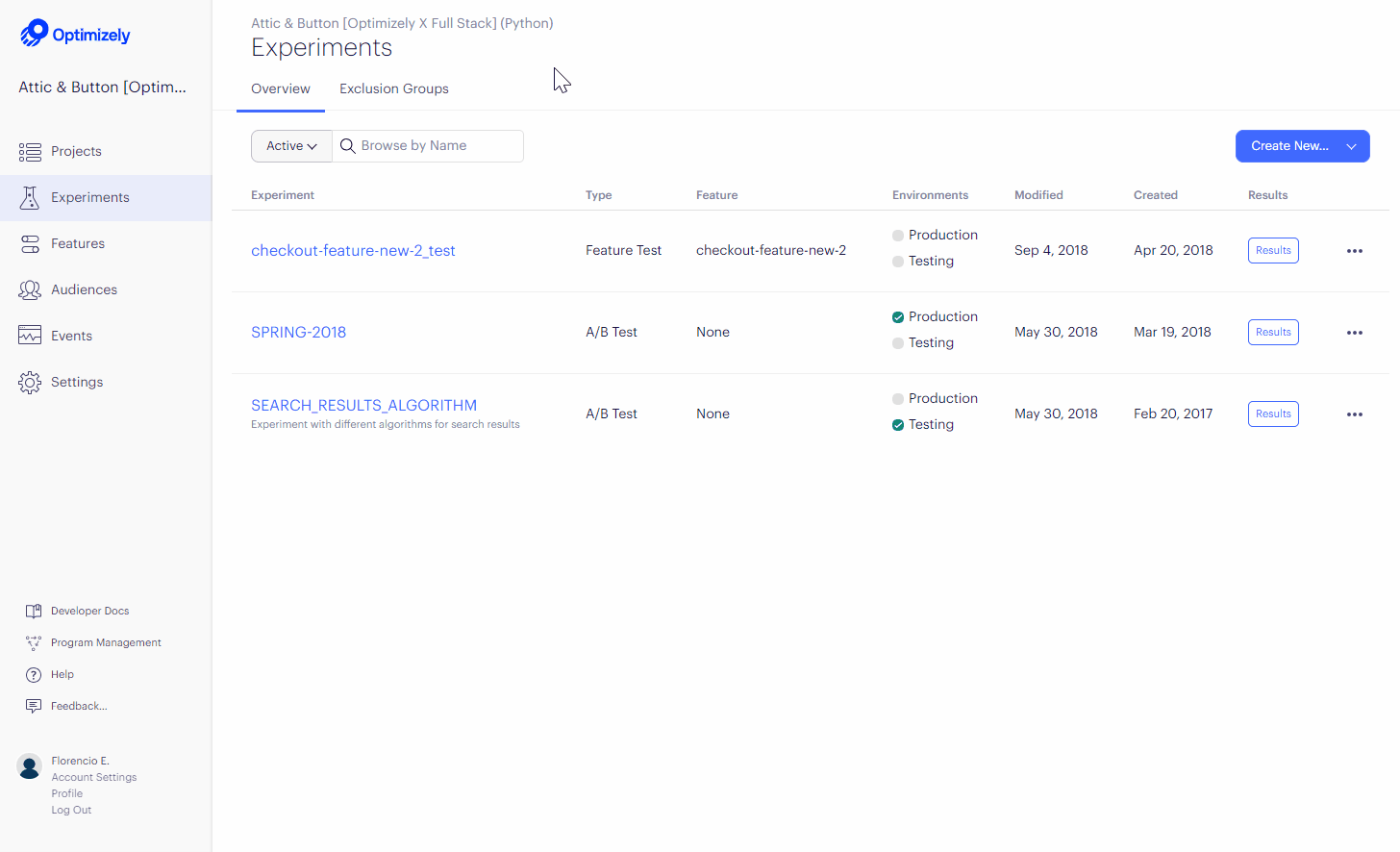Select the Experiments flask icon in sidebar
1400x852 pixels.
pyautogui.click(x=29, y=197)
